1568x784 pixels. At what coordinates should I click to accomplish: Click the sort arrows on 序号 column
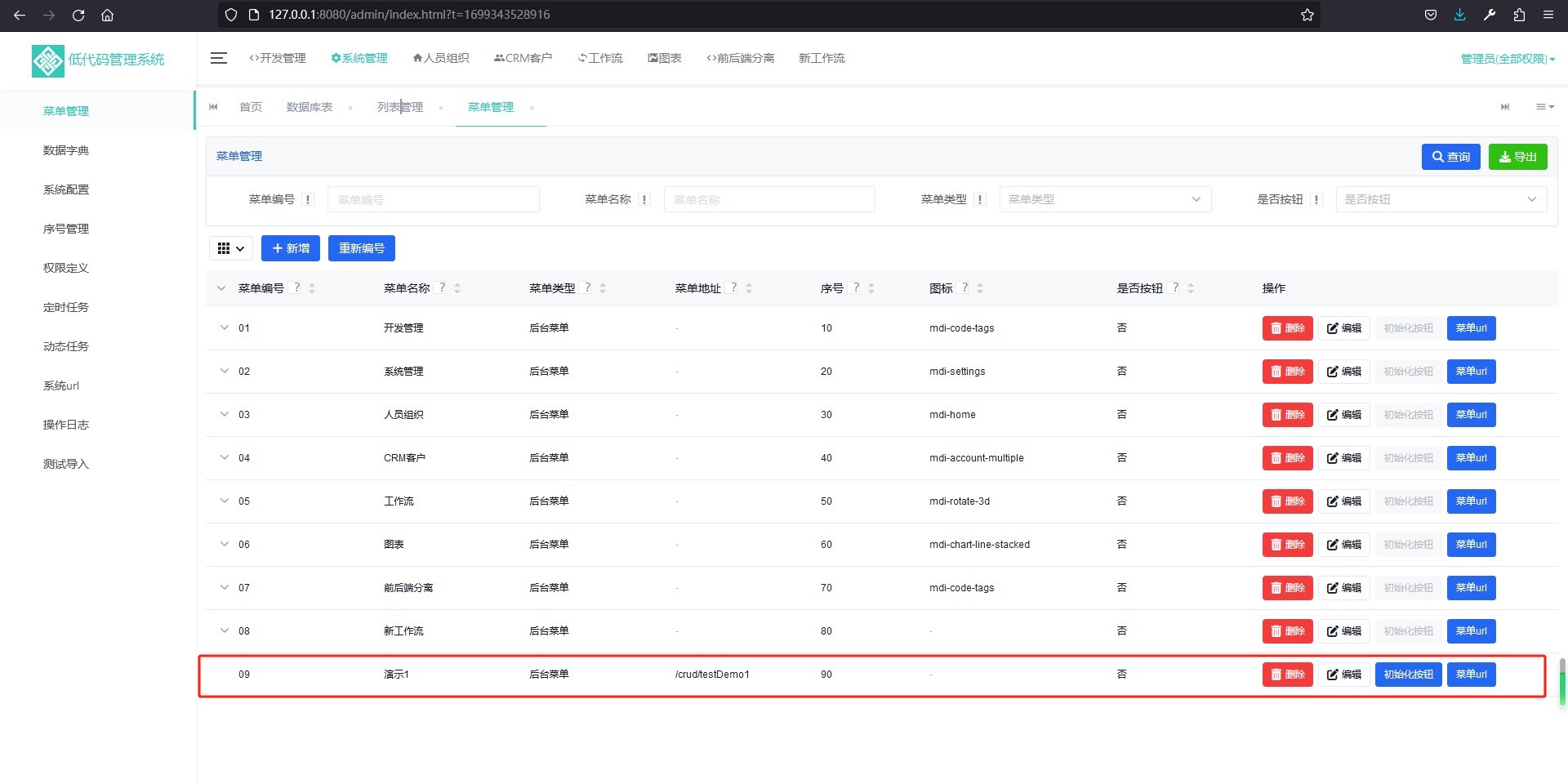click(871, 288)
